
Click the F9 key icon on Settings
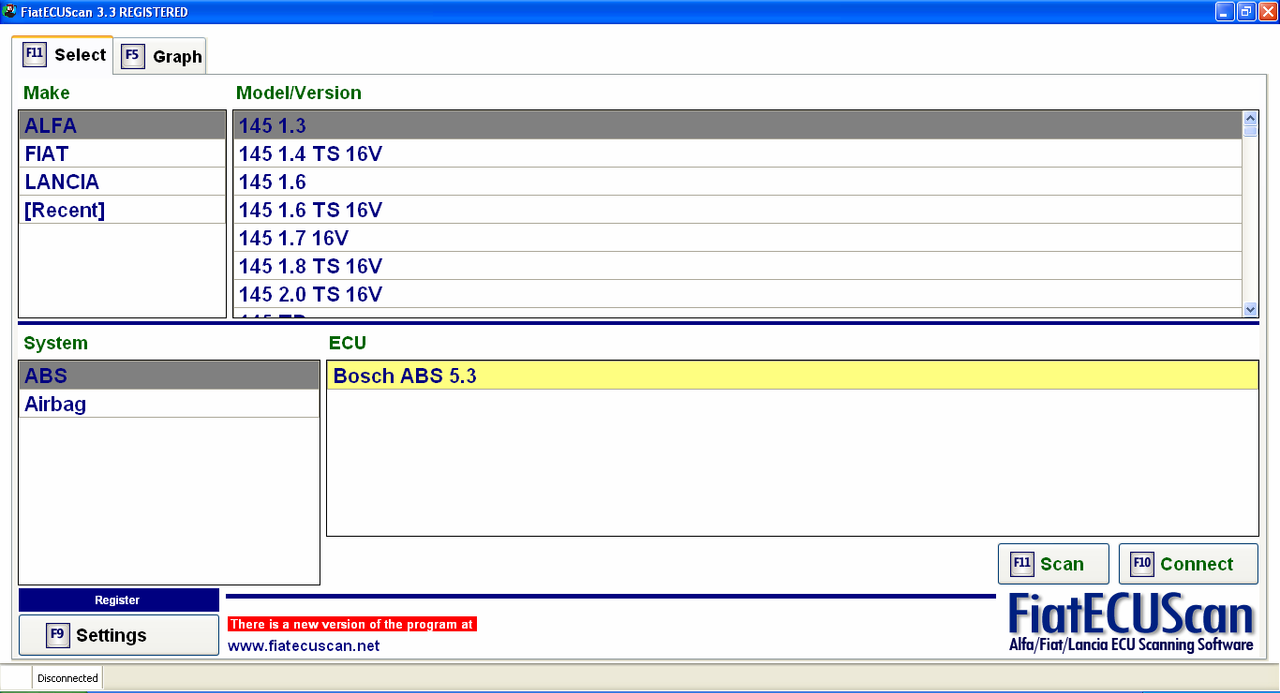(x=58, y=635)
